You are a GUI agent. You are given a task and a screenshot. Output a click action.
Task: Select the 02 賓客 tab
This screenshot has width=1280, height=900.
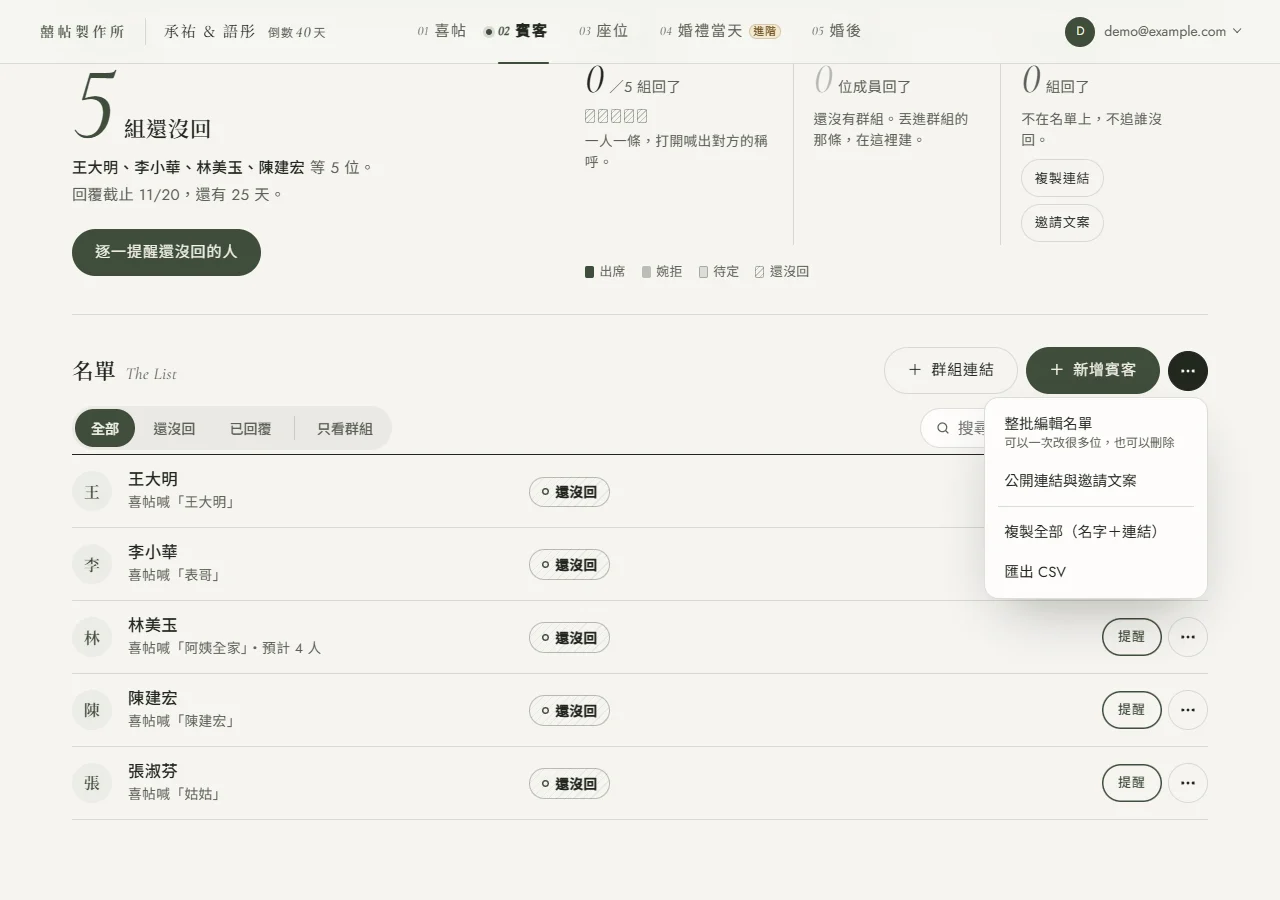[516, 31]
